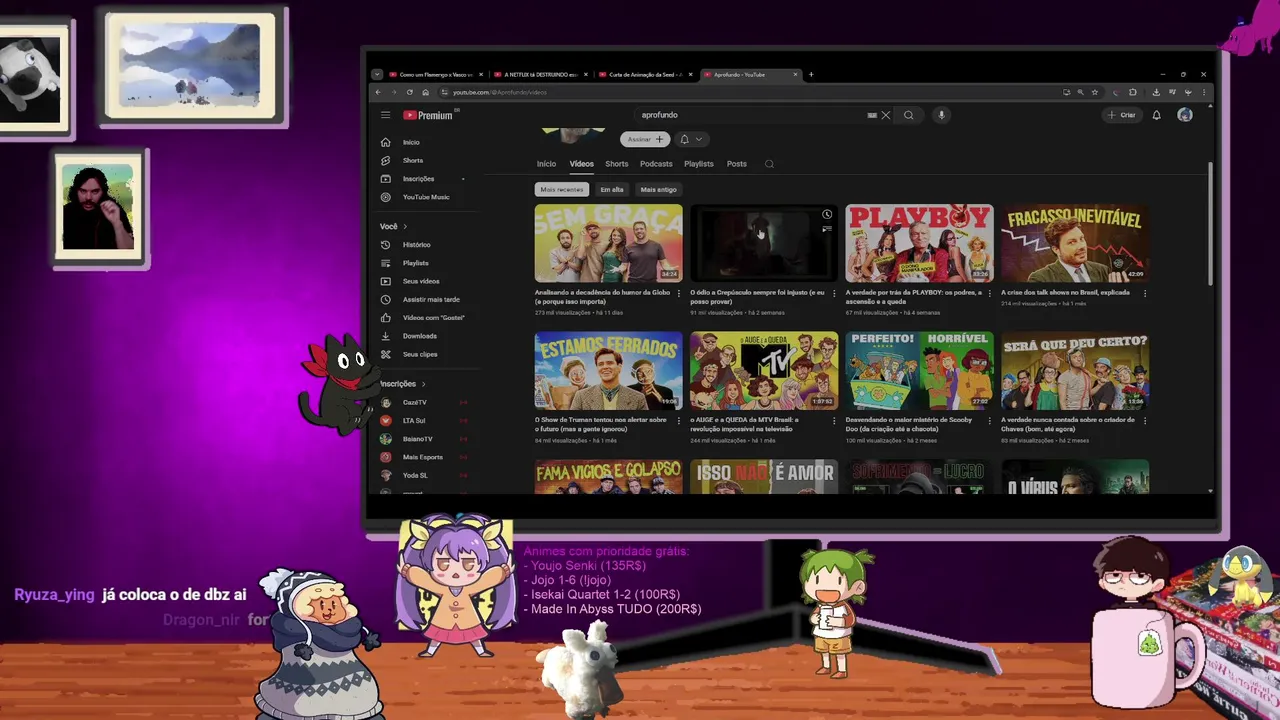Viewport: 1280px width, 720px height.
Task: Bookmark this page with the star
Action: coord(1095,92)
